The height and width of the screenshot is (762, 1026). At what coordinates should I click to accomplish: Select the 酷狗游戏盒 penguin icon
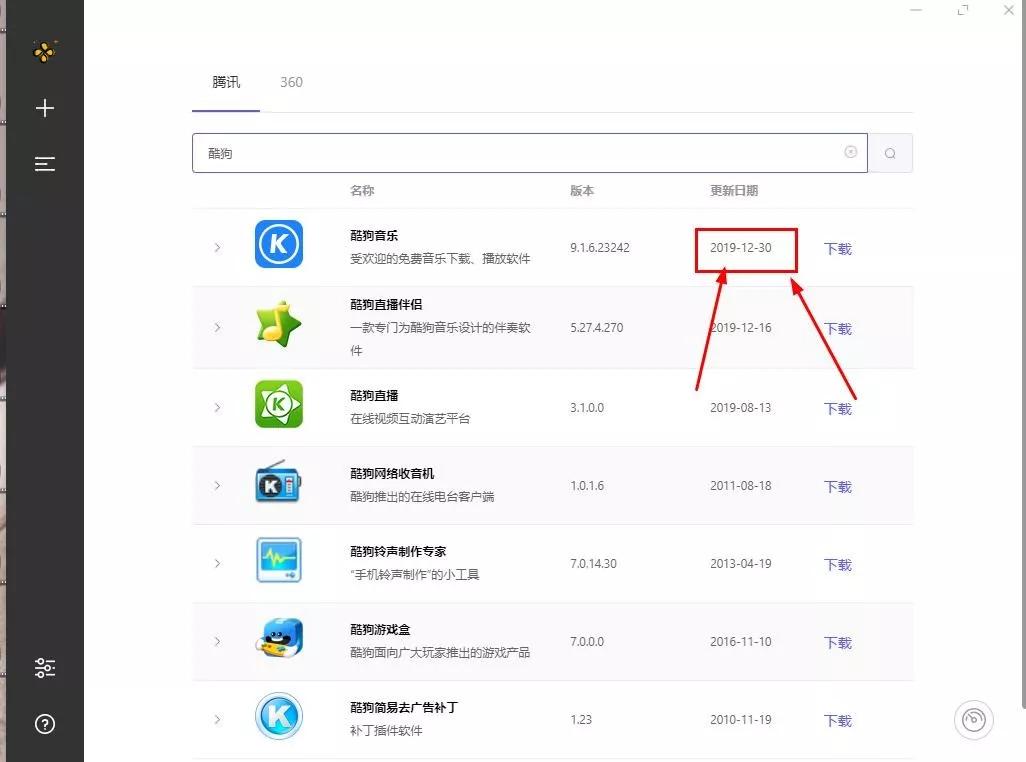(279, 638)
